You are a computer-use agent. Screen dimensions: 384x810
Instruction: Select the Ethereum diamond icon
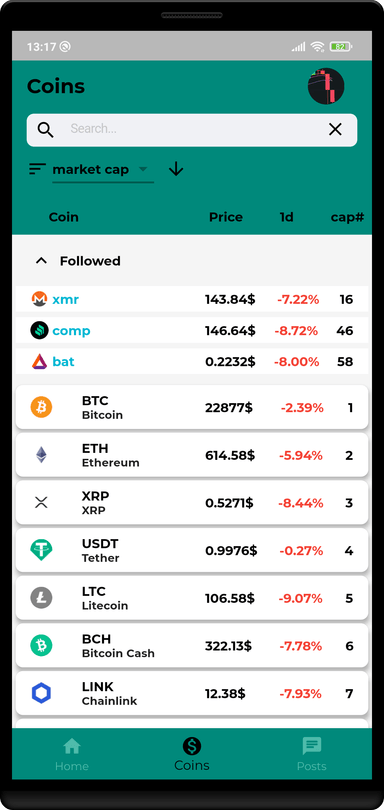(41, 455)
